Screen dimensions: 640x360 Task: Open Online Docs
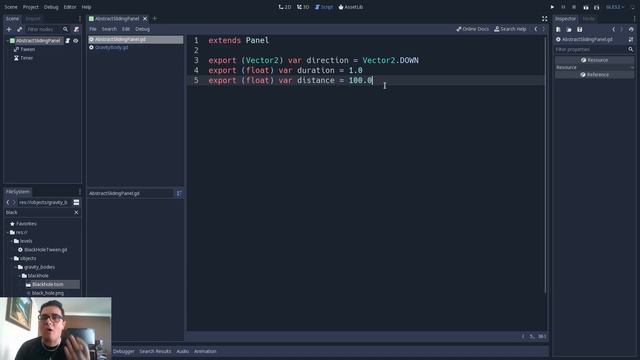pos(472,29)
